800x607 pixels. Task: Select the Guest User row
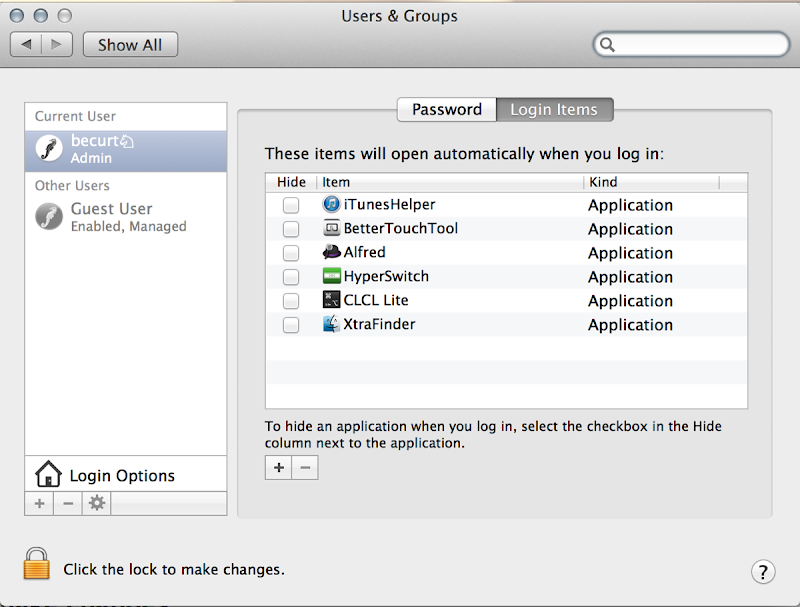click(126, 217)
